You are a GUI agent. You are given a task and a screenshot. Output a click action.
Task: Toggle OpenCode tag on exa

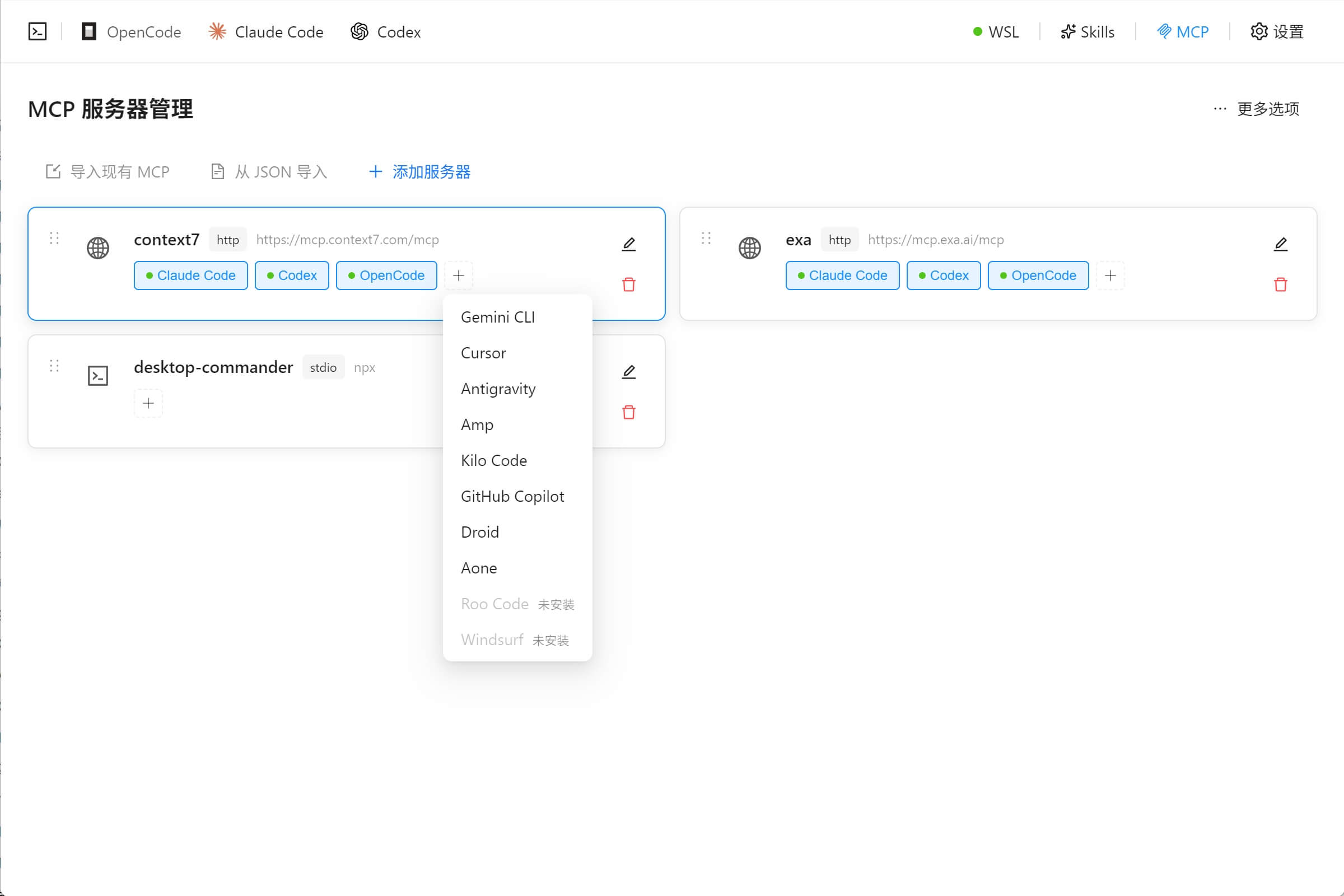[1038, 276]
